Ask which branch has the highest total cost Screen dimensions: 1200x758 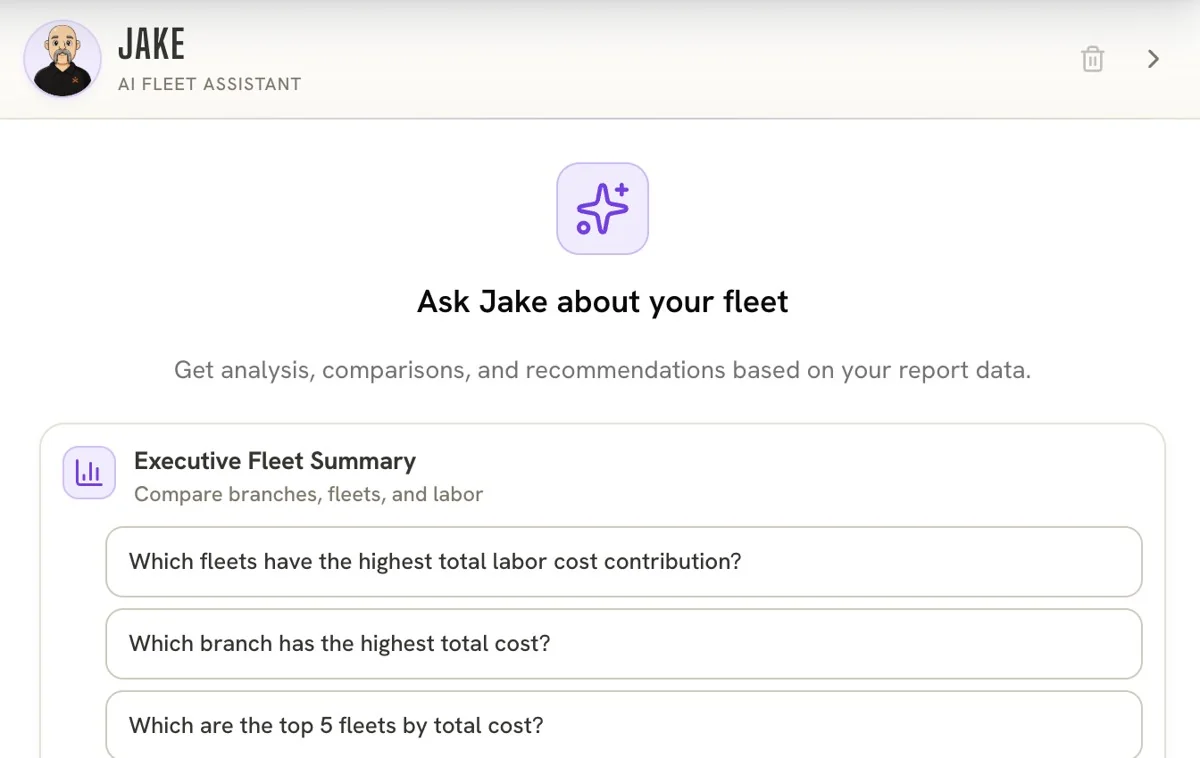click(624, 644)
